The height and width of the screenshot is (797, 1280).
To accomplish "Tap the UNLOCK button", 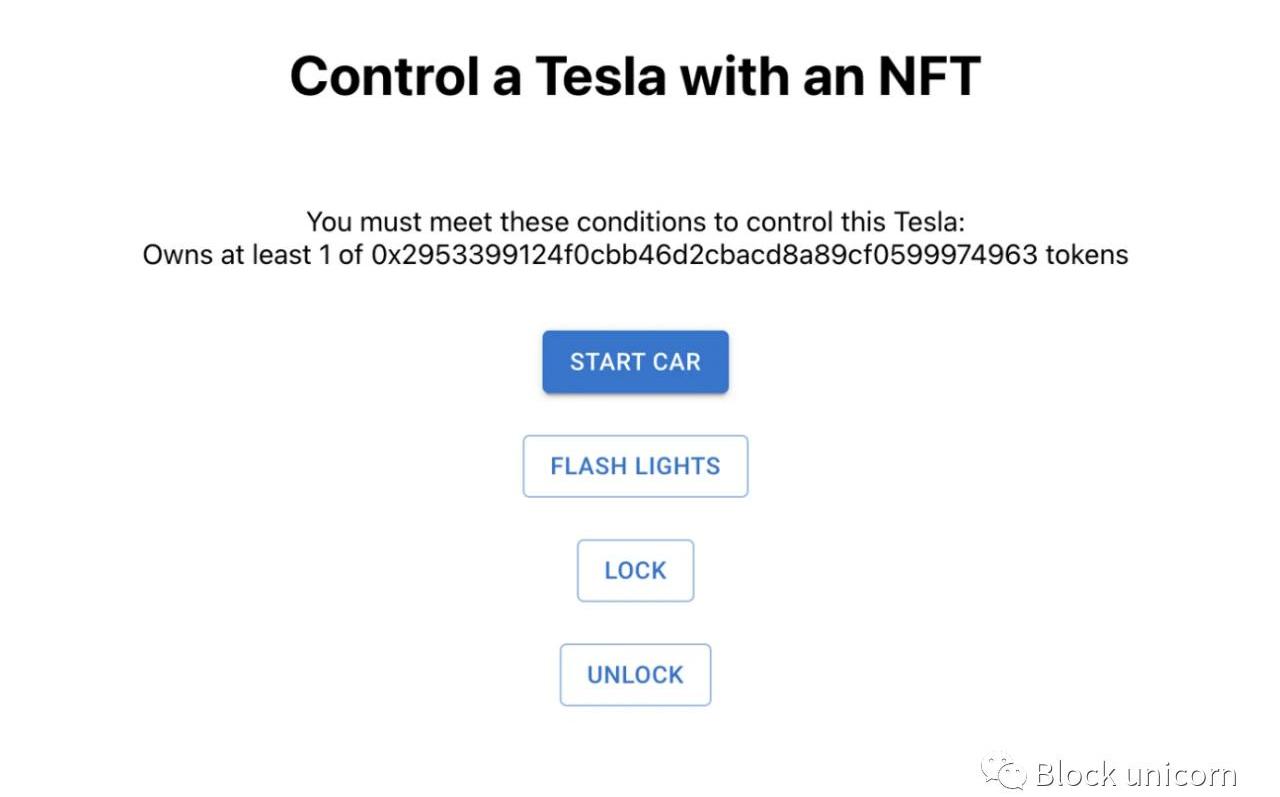I will 635,675.
